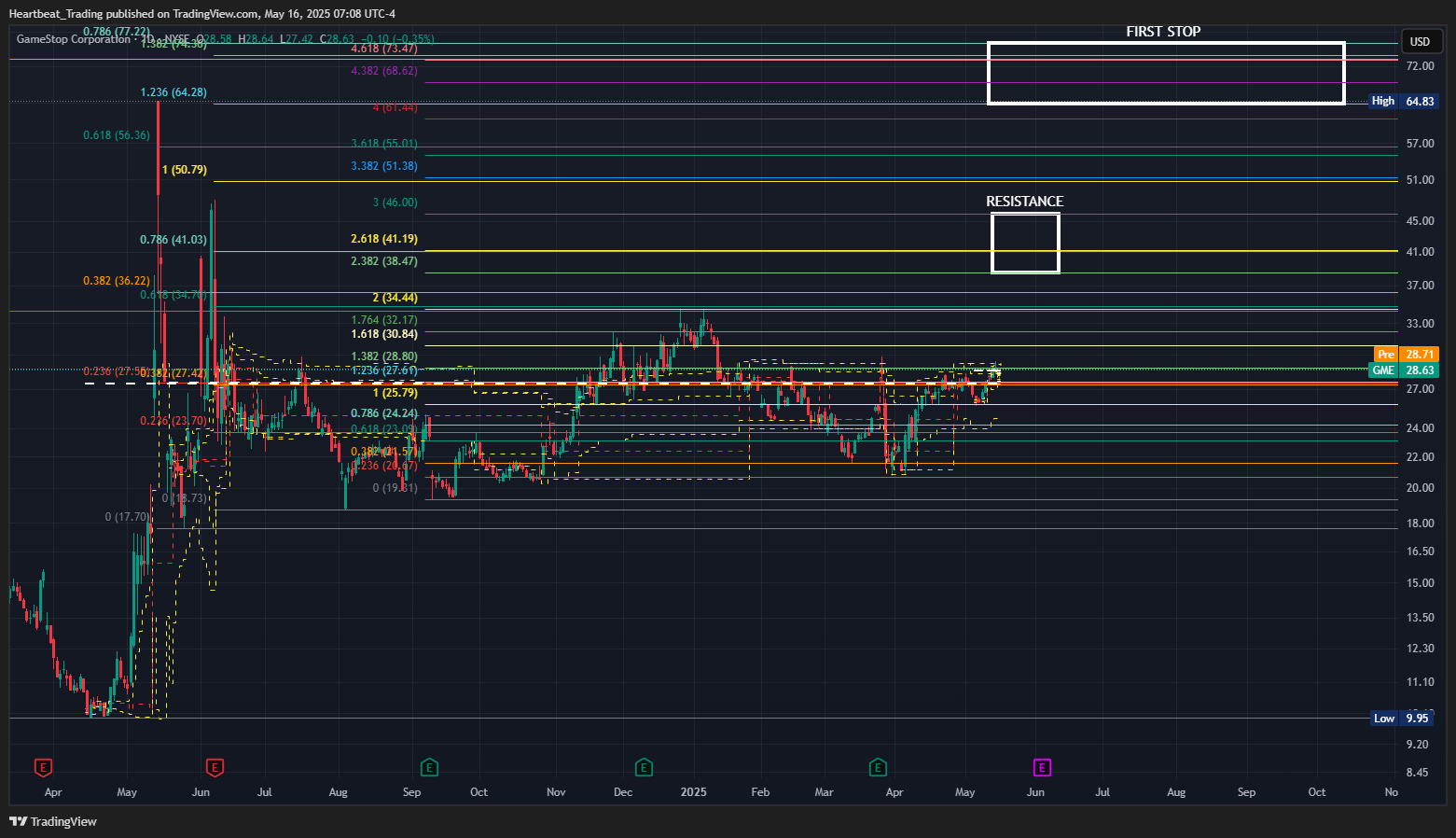Screen dimensions: 1456x838
Task: Click the 0.786 (24.24) Fibonacci label
Action: (384, 413)
